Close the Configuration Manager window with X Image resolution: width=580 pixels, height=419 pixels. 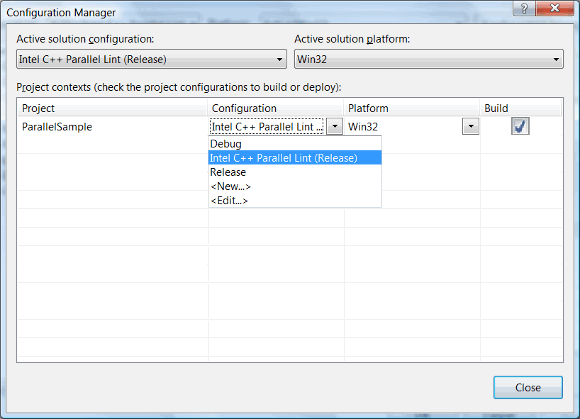click(554, 8)
